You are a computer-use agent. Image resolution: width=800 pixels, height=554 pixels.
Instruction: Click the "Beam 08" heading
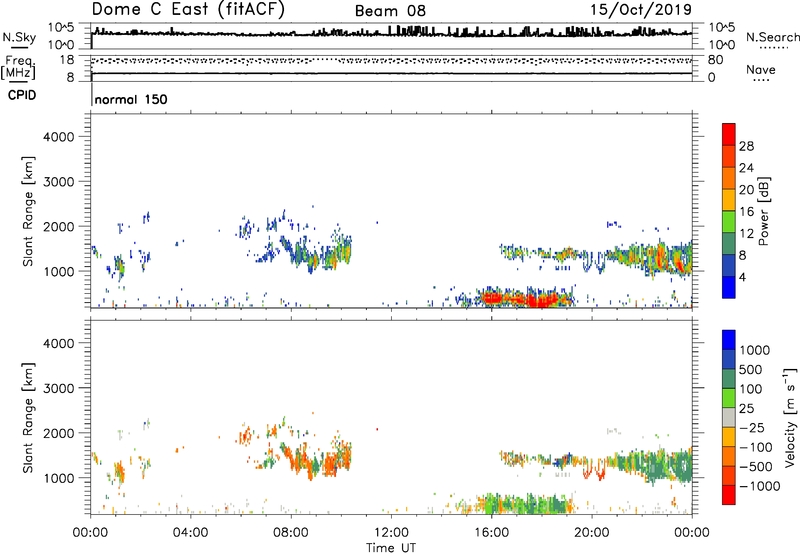coord(390,11)
